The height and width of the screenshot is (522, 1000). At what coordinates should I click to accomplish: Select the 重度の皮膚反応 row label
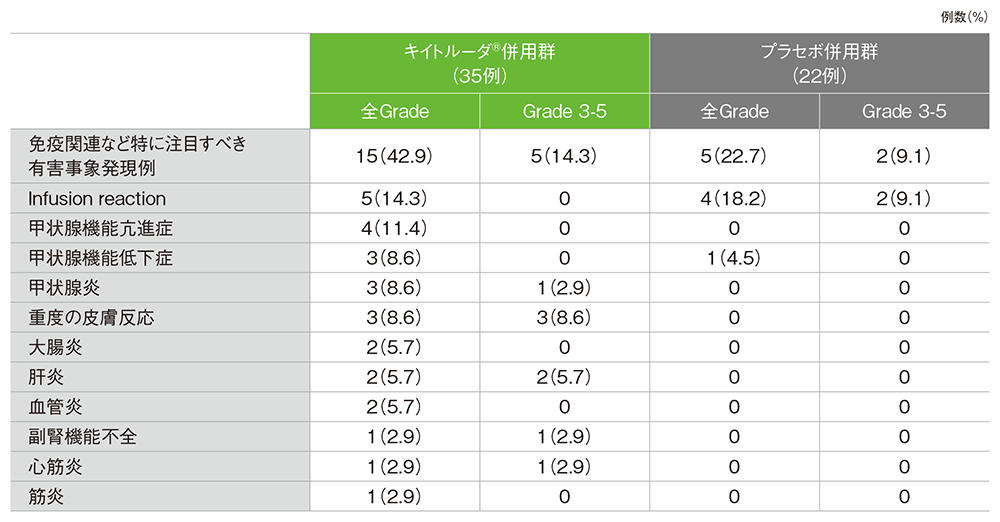click(93, 319)
